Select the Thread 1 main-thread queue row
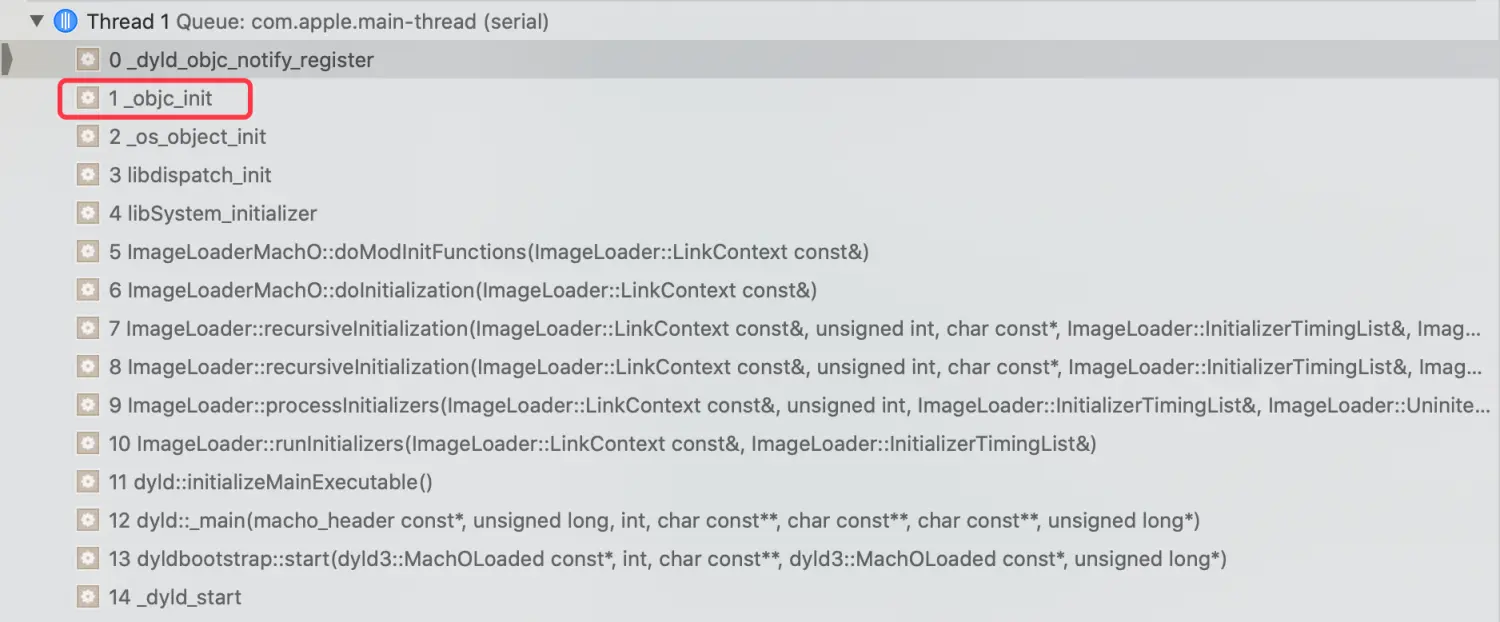 click(x=750, y=20)
